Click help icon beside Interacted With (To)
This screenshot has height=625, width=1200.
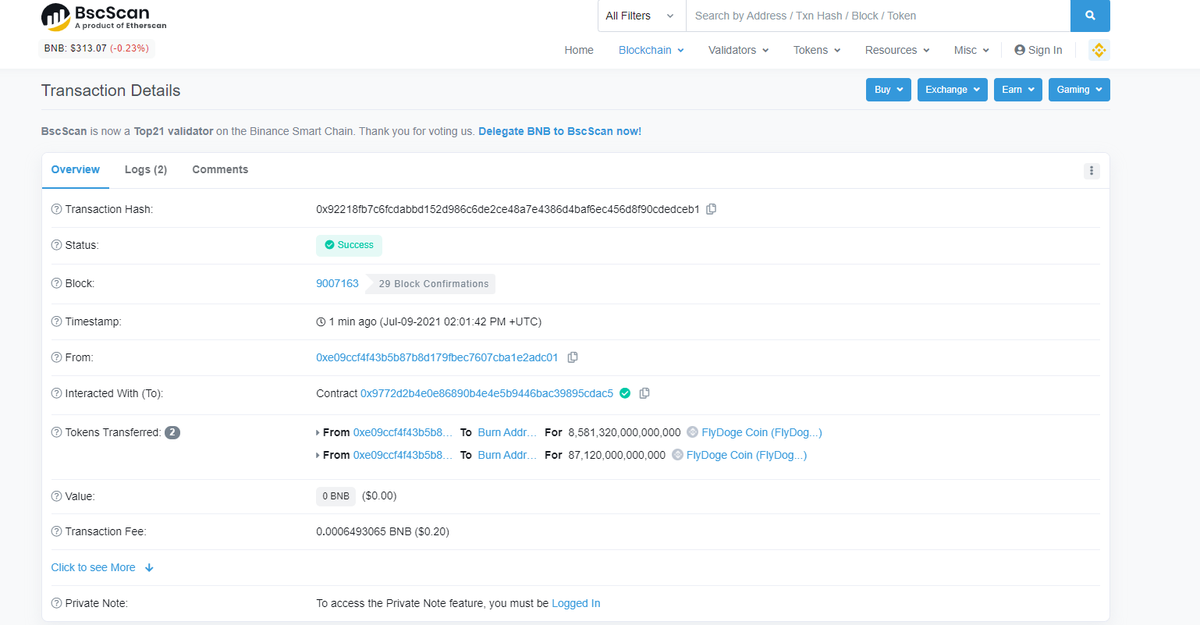[56, 394]
